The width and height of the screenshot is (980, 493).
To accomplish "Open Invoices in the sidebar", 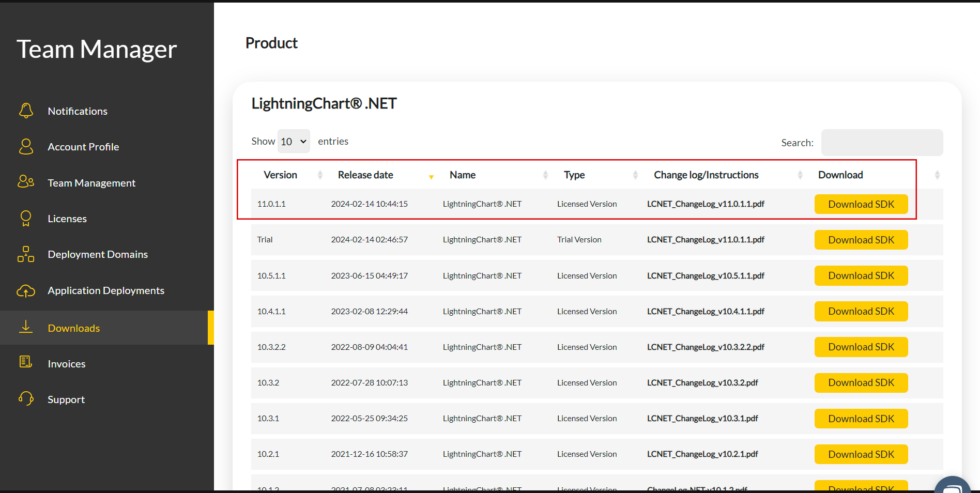I will tap(66, 364).
